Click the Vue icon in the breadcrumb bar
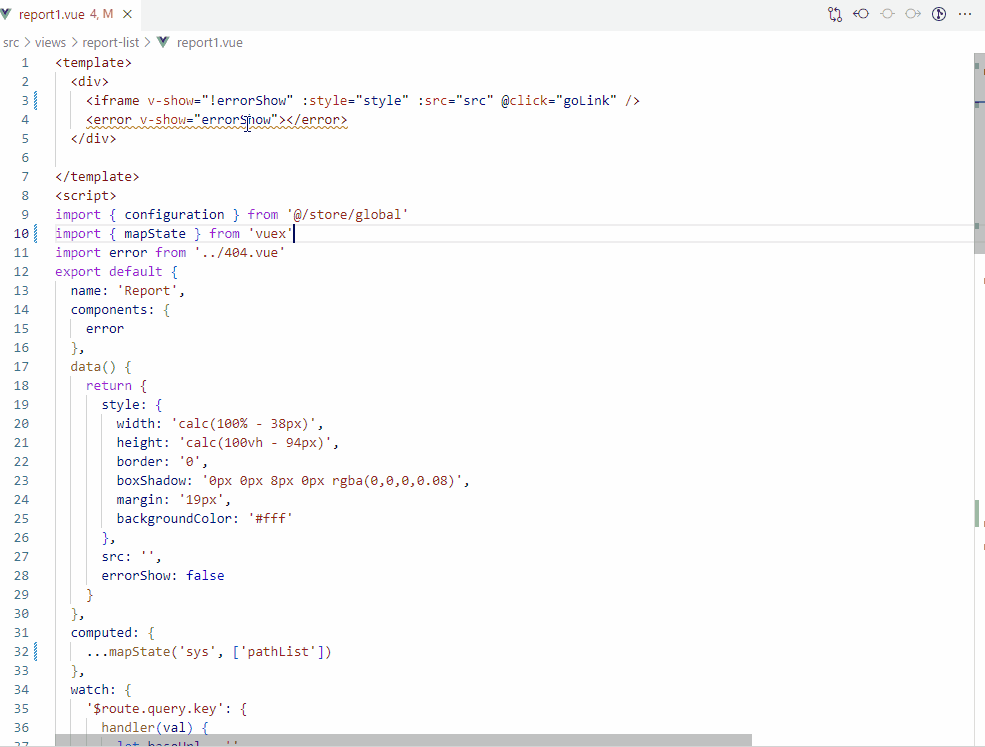 [162, 42]
